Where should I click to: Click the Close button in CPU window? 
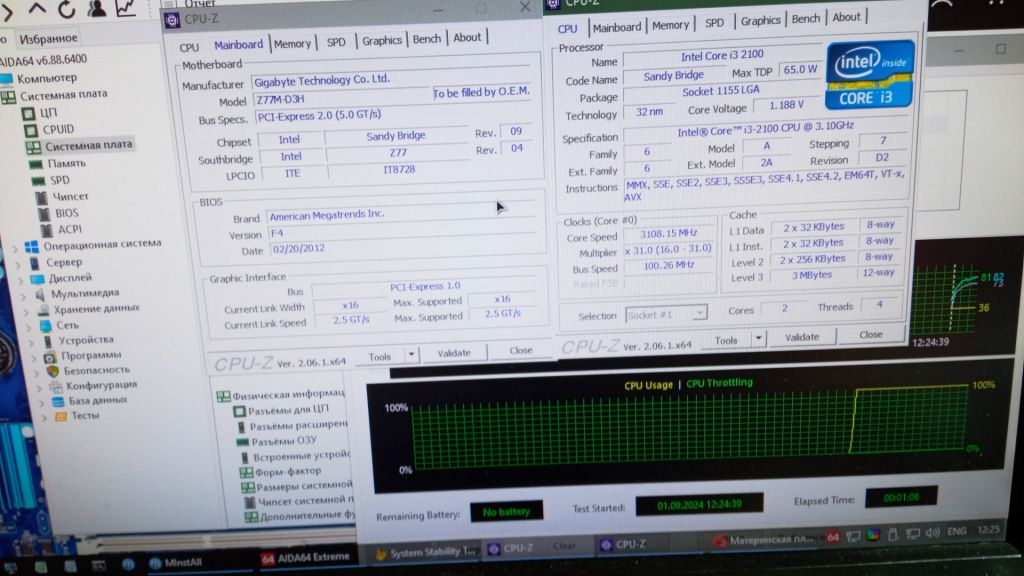point(871,334)
